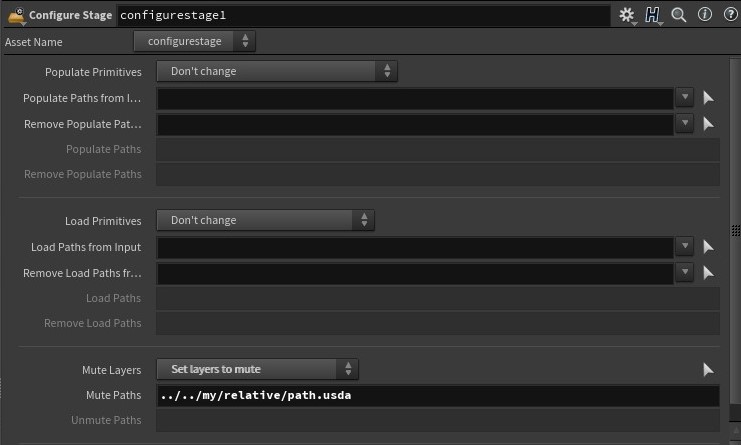Open the node info (i) icon
Image resolution: width=741 pixels, height=445 pixels.
click(x=705, y=15)
